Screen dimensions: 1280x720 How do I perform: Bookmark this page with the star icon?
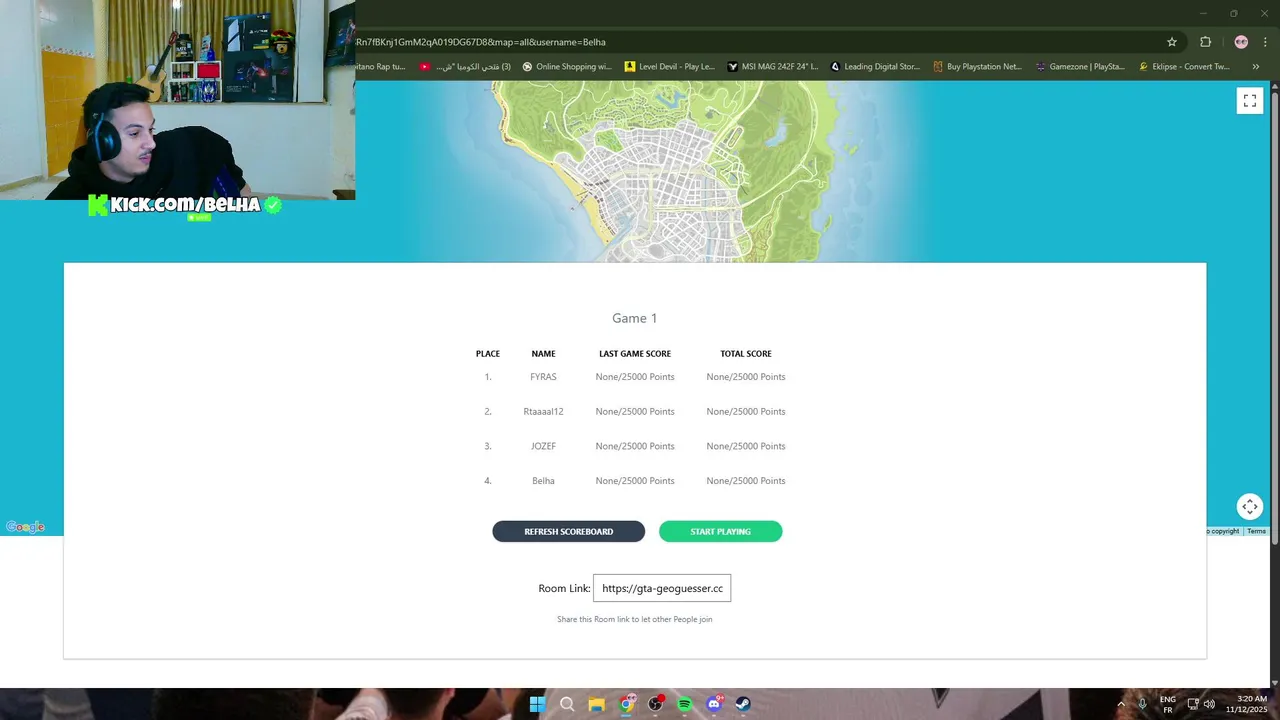(x=1172, y=42)
